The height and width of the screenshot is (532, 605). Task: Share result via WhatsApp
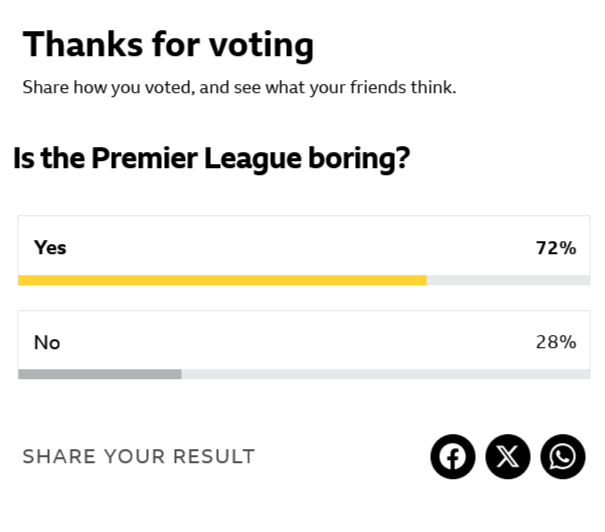pyautogui.click(x=563, y=456)
